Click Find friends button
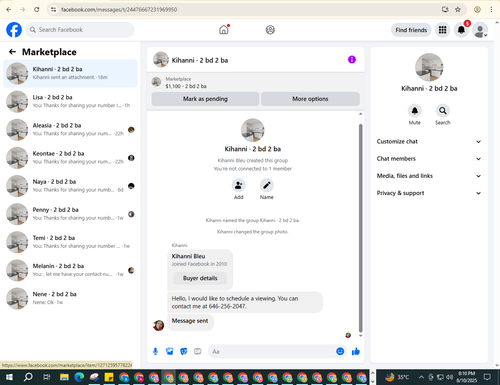Viewport: 500px width, 385px height. point(411,30)
